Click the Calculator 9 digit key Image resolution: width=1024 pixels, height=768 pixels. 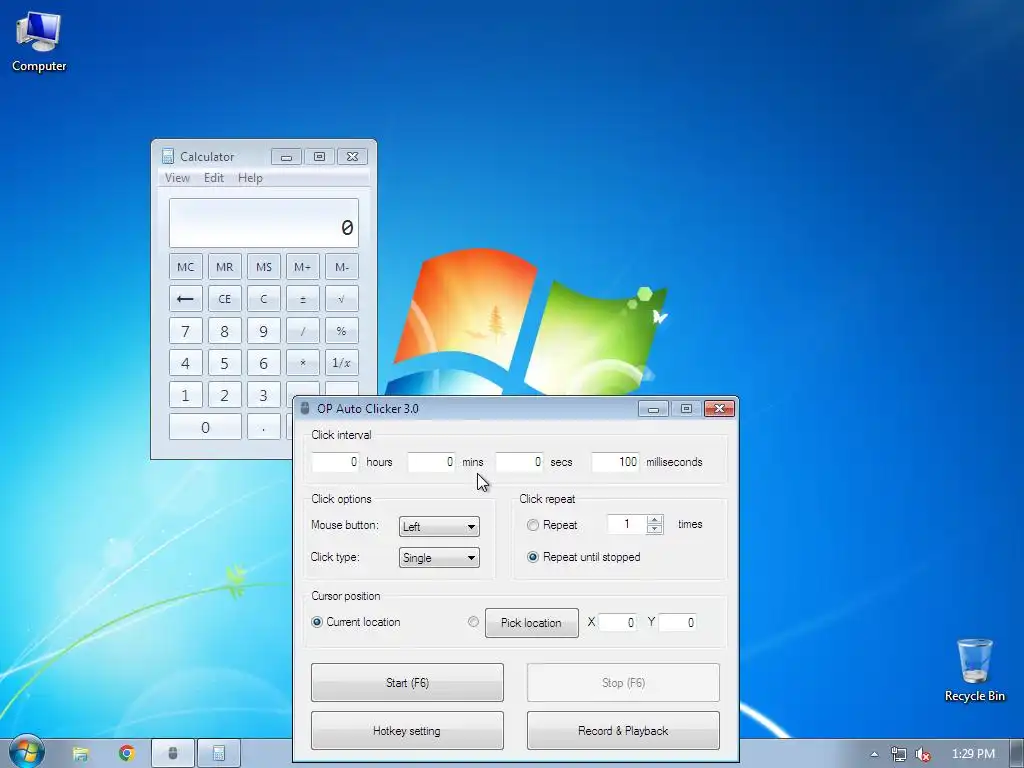point(264,331)
